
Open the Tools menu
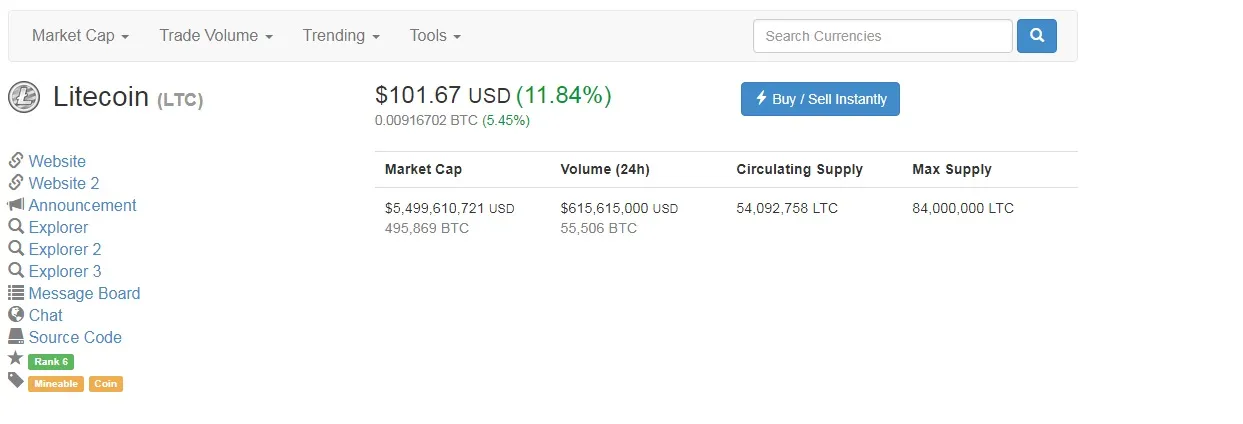click(435, 35)
